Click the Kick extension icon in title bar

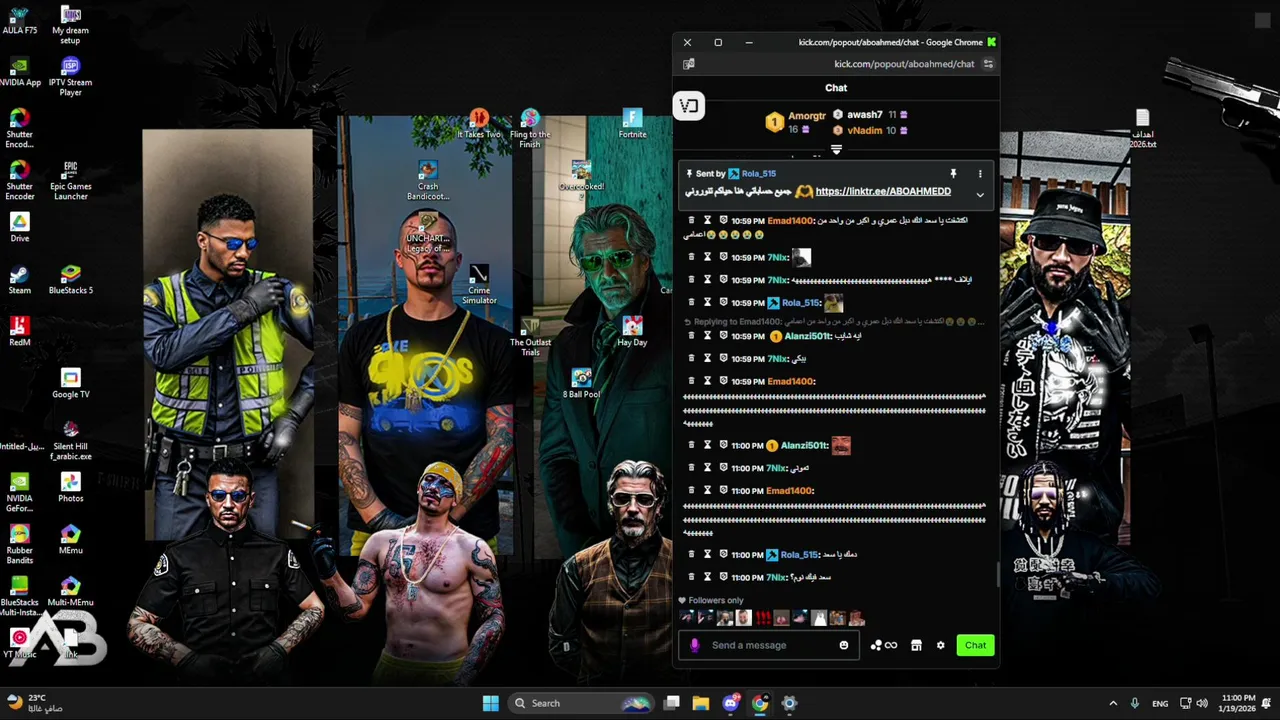point(991,42)
